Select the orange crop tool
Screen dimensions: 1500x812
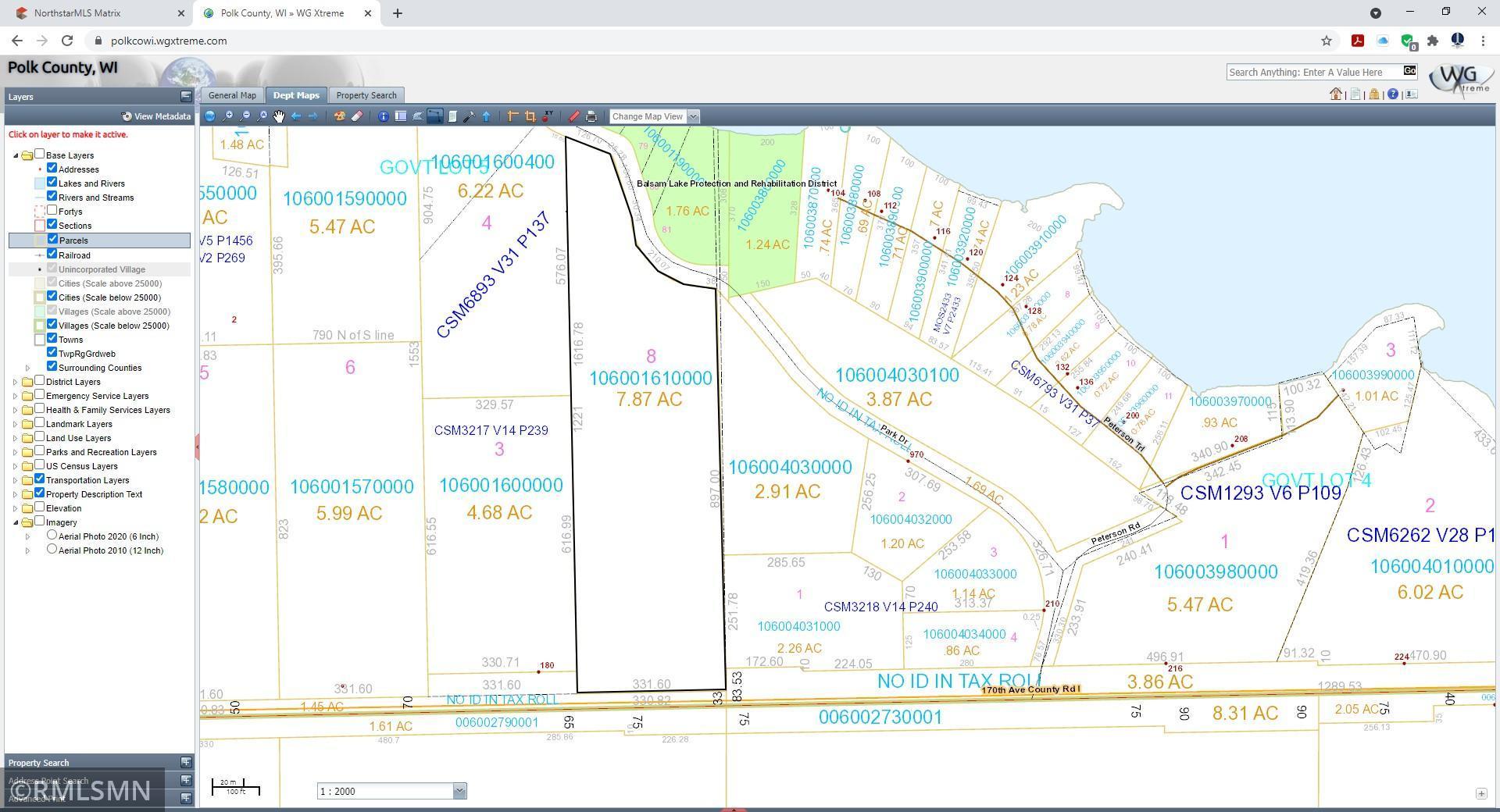pos(530,116)
